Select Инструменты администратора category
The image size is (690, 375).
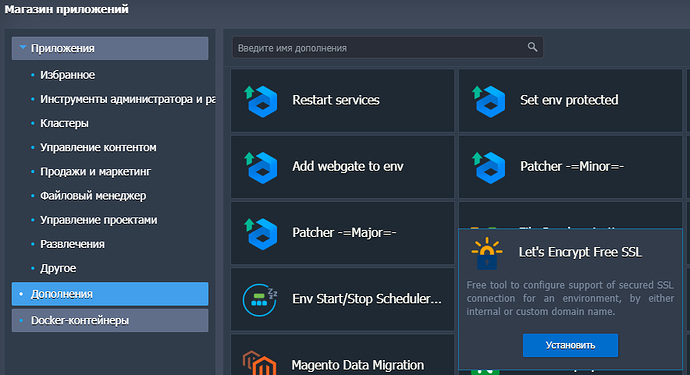point(128,99)
